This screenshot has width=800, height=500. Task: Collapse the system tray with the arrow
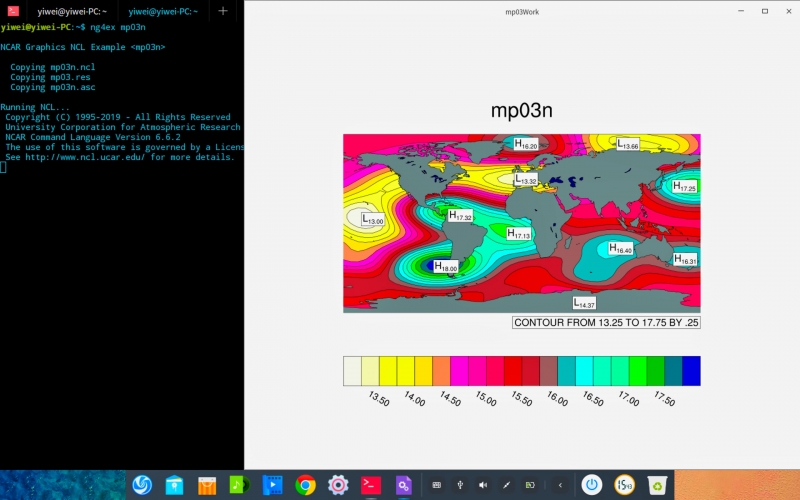(560, 485)
